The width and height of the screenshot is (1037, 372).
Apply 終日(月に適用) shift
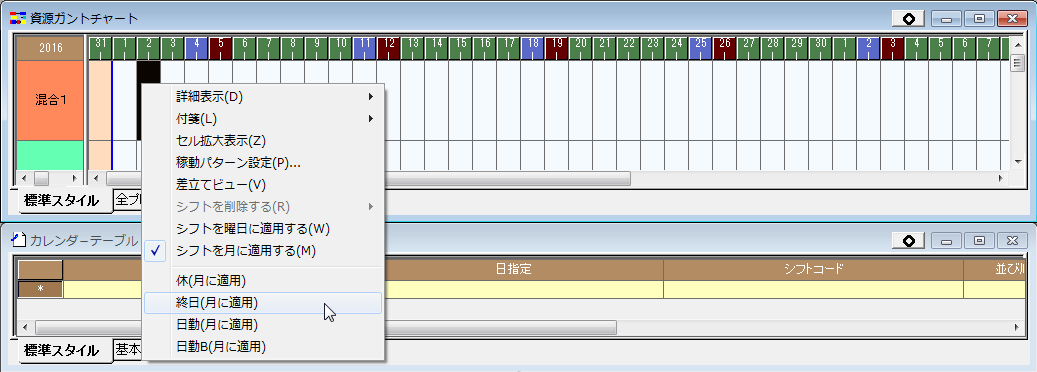click(x=263, y=302)
